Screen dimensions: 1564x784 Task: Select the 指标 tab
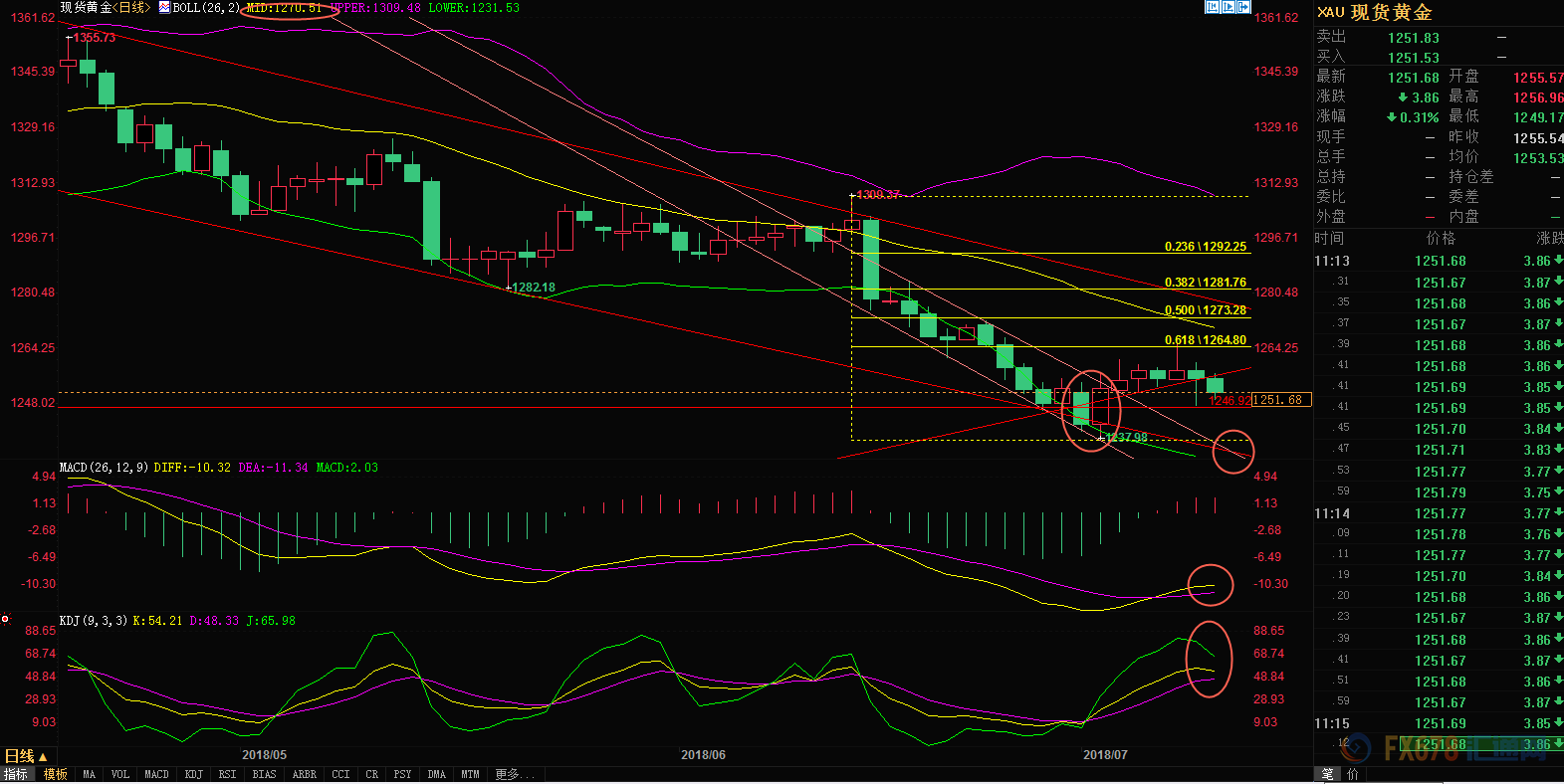click(16, 774)
